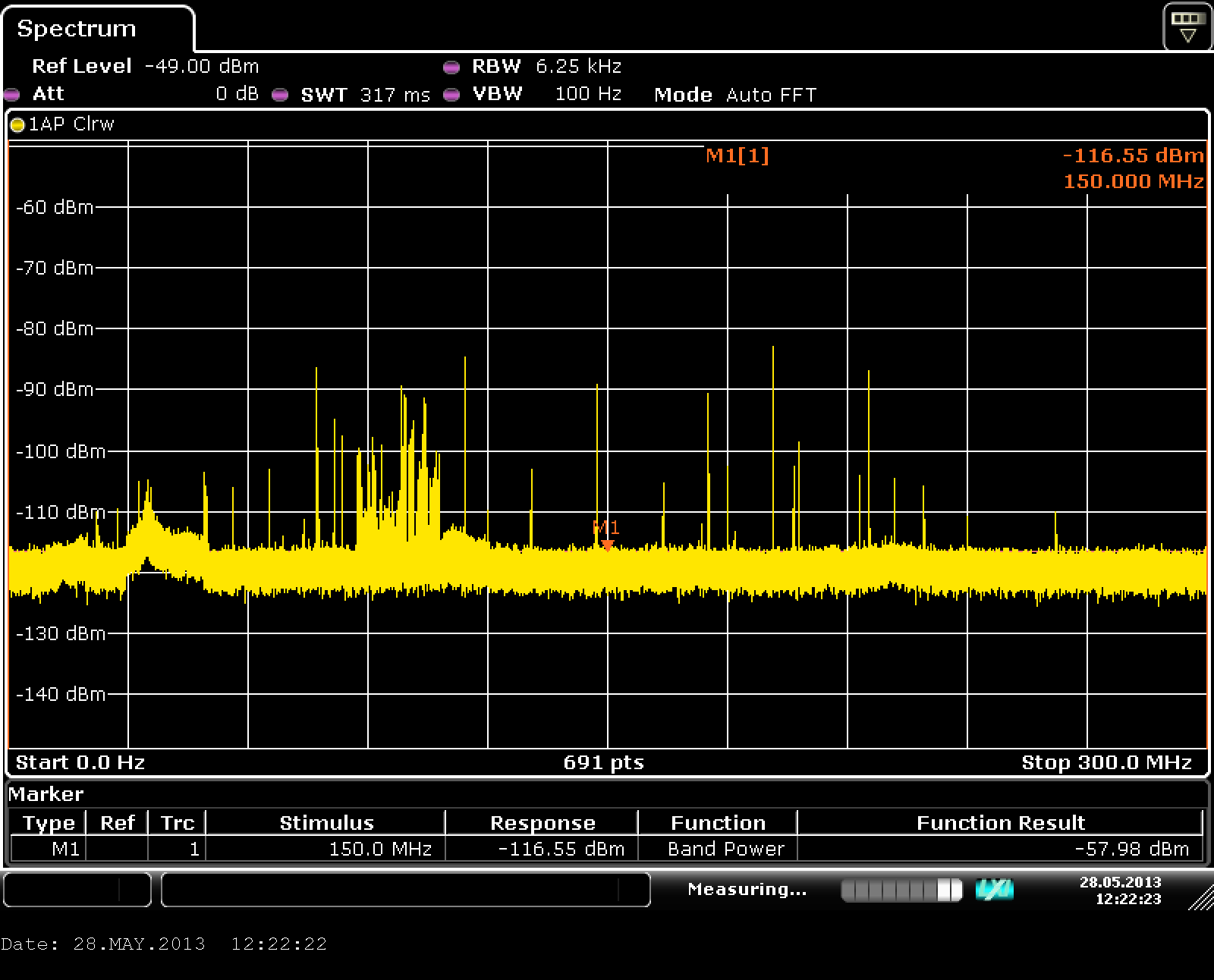Select the M1 marker triangle on the trace
The width and height of the screenshot is (1214, 980).
pos(607,544)
